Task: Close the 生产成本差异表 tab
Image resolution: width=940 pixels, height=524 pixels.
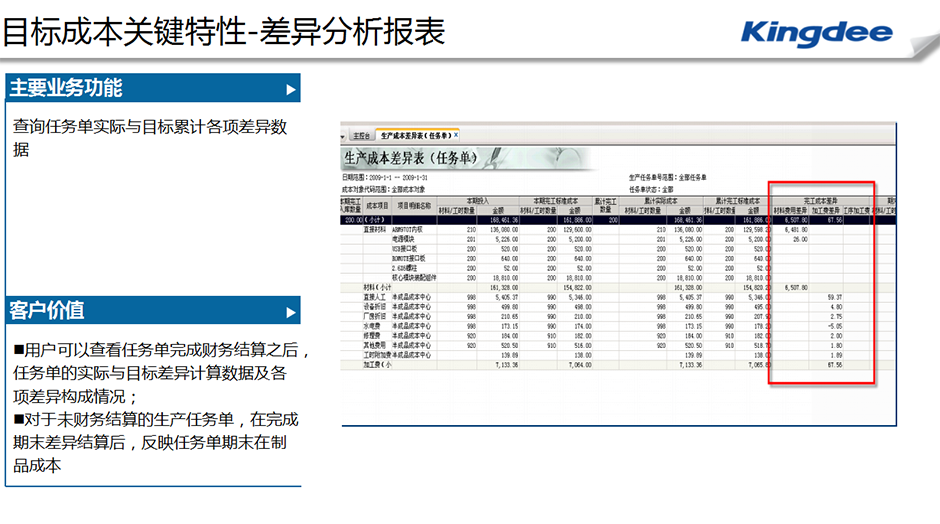Action: pos(456,135)
